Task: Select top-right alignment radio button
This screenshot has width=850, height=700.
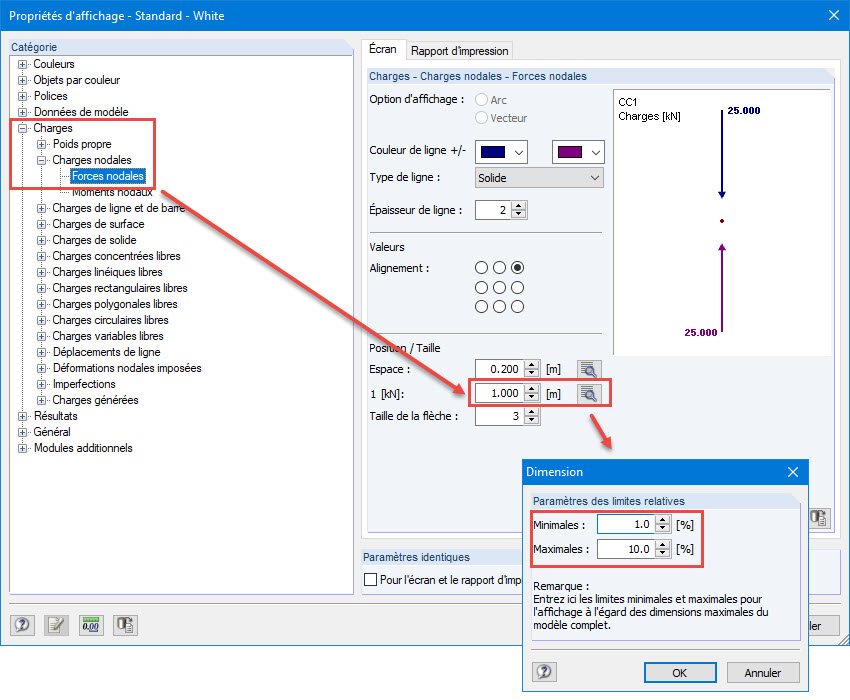Action: 518,268
